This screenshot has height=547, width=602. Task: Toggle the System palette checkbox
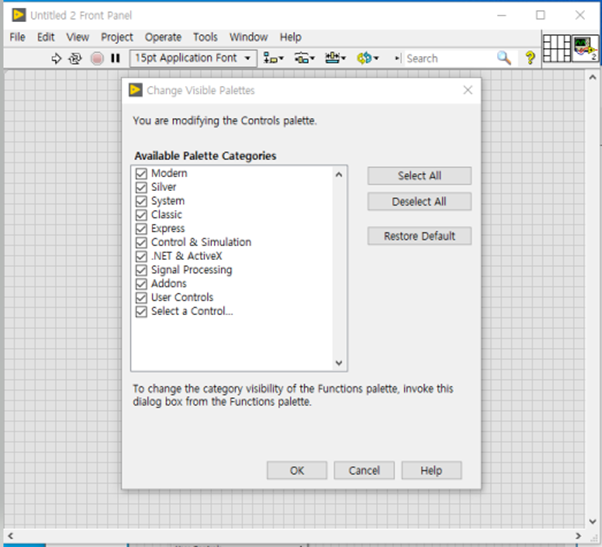point(141,201)
